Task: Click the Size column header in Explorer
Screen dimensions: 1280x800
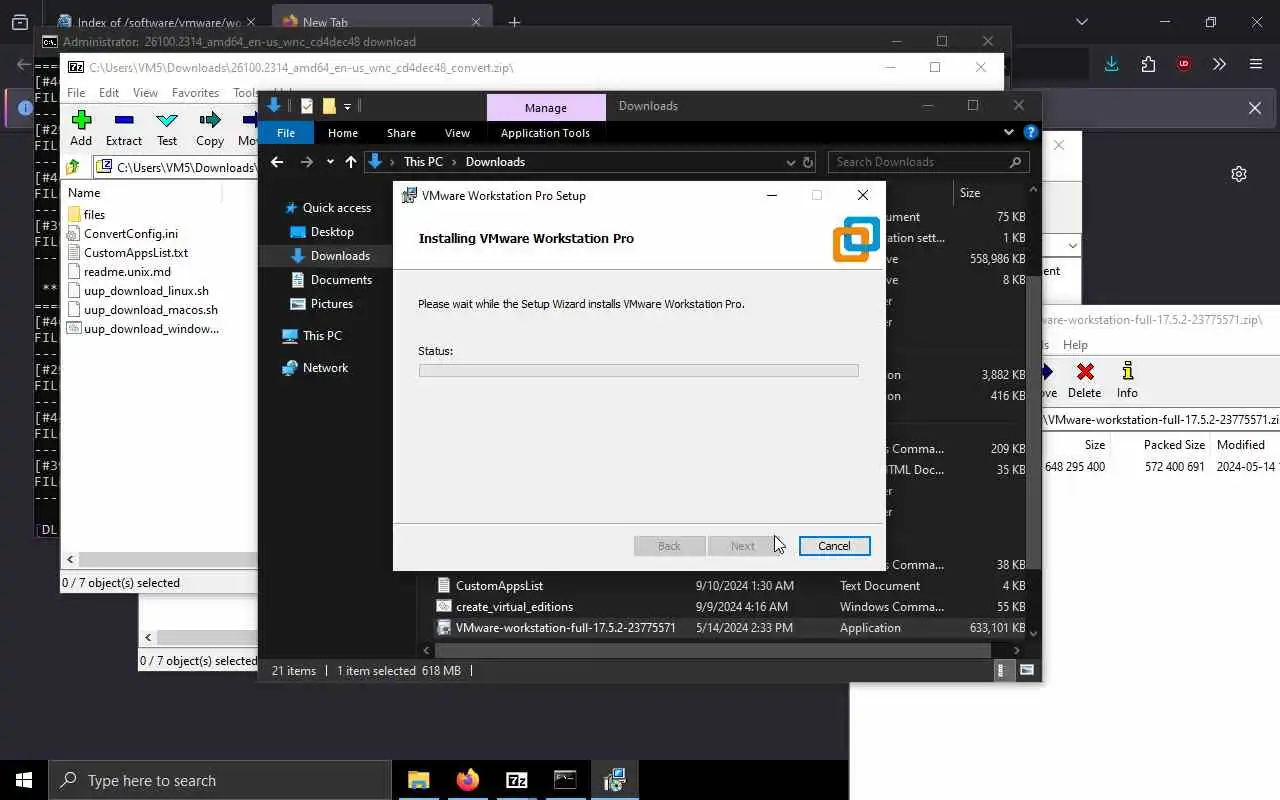Action: point(970,193)
